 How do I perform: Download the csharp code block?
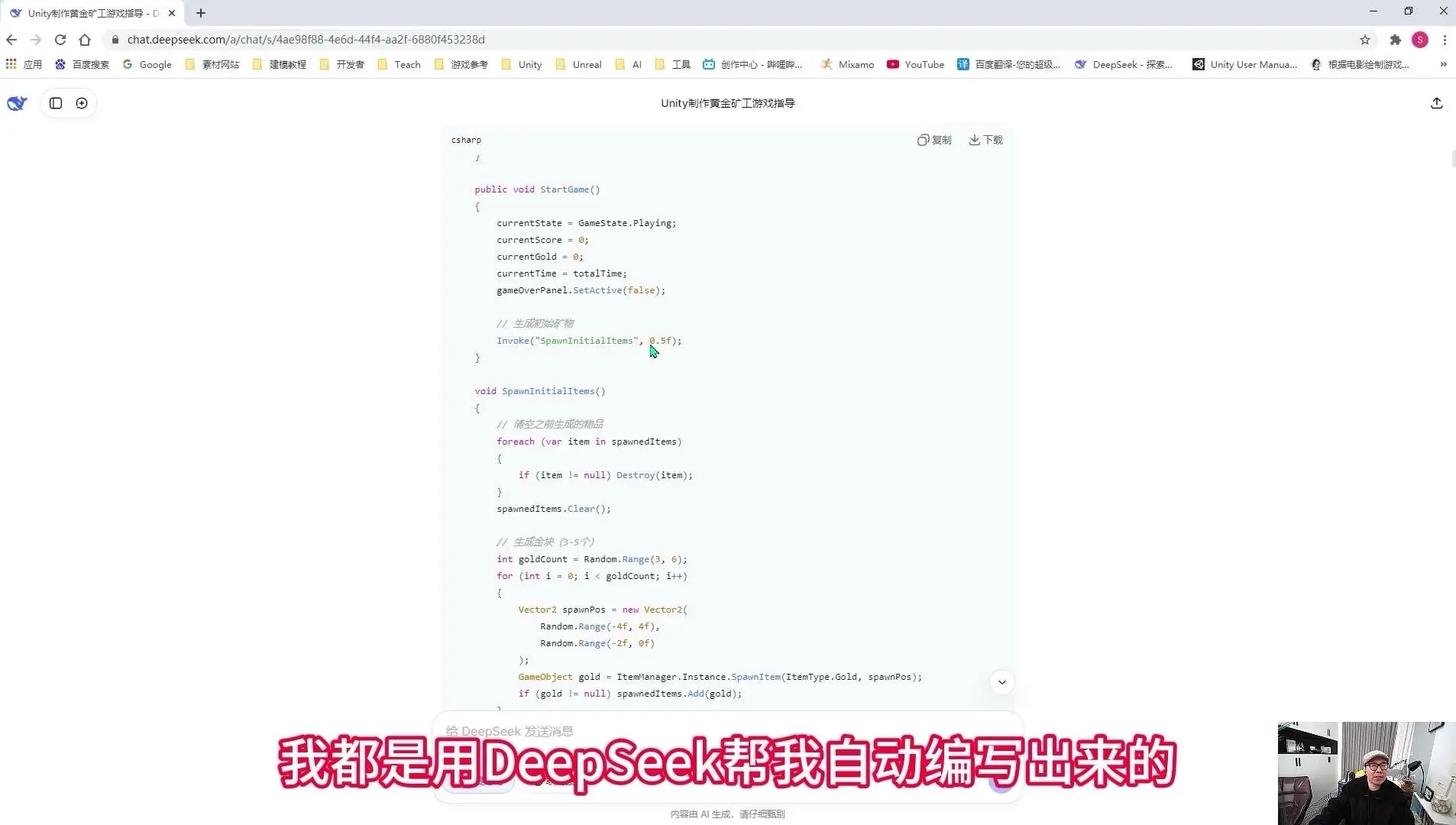tap(986, 140)
